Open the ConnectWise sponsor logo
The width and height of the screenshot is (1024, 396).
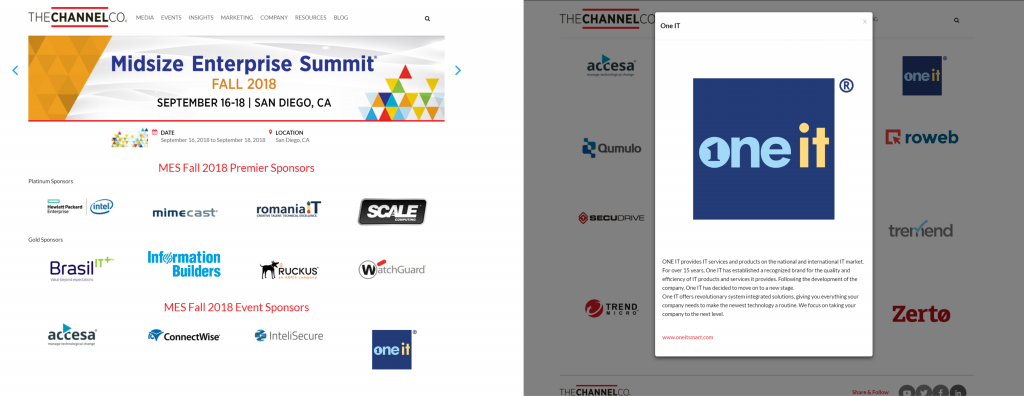[184, 336]
